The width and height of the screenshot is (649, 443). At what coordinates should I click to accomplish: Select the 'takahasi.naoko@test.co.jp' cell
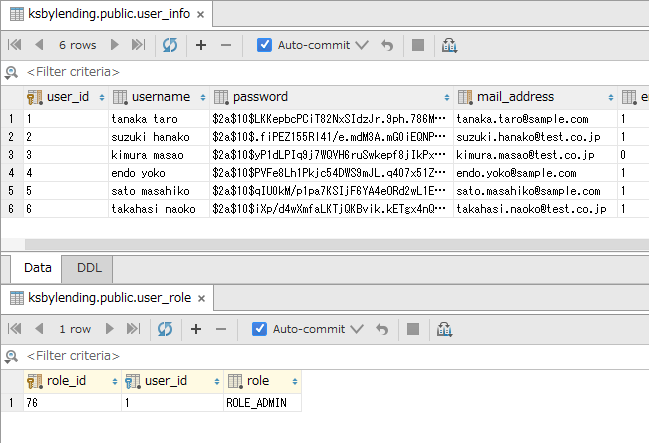coord(535,209)
